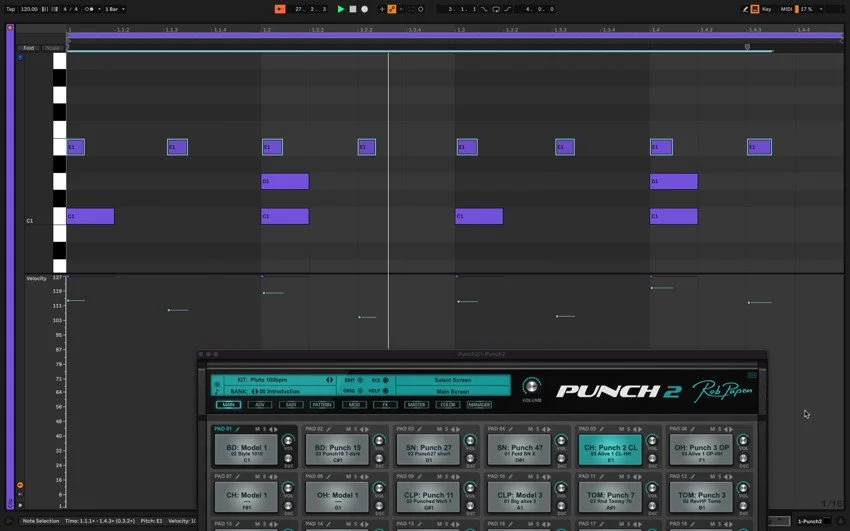850x531 pixels.
Task: Switch to the MOD tab in Punch 2
Action: (x=354, y=405)
